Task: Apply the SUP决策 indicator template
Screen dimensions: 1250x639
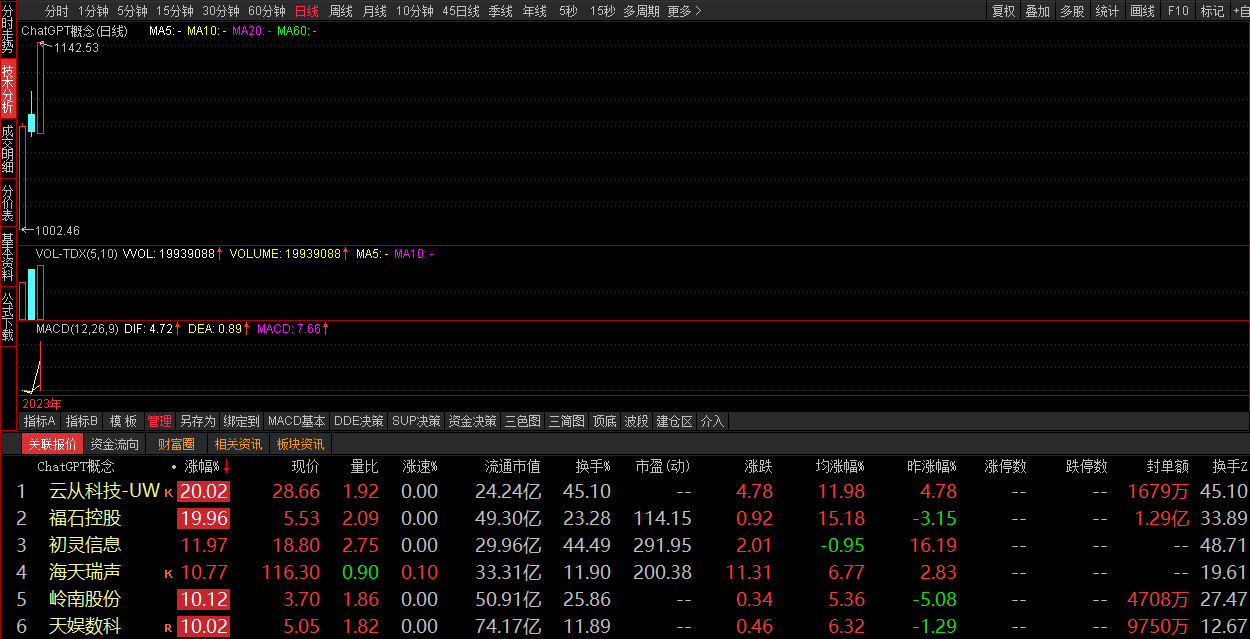Action: (x=416, y=421)
